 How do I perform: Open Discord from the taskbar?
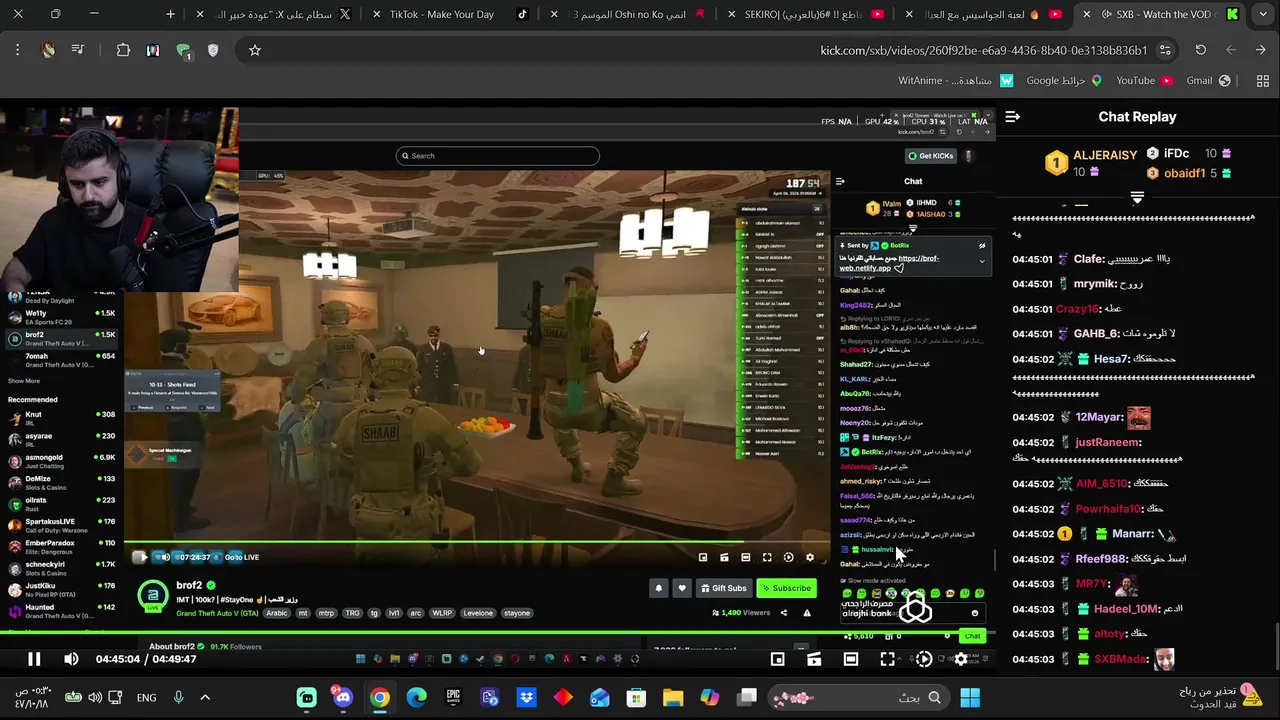click(x=343, y=697)
